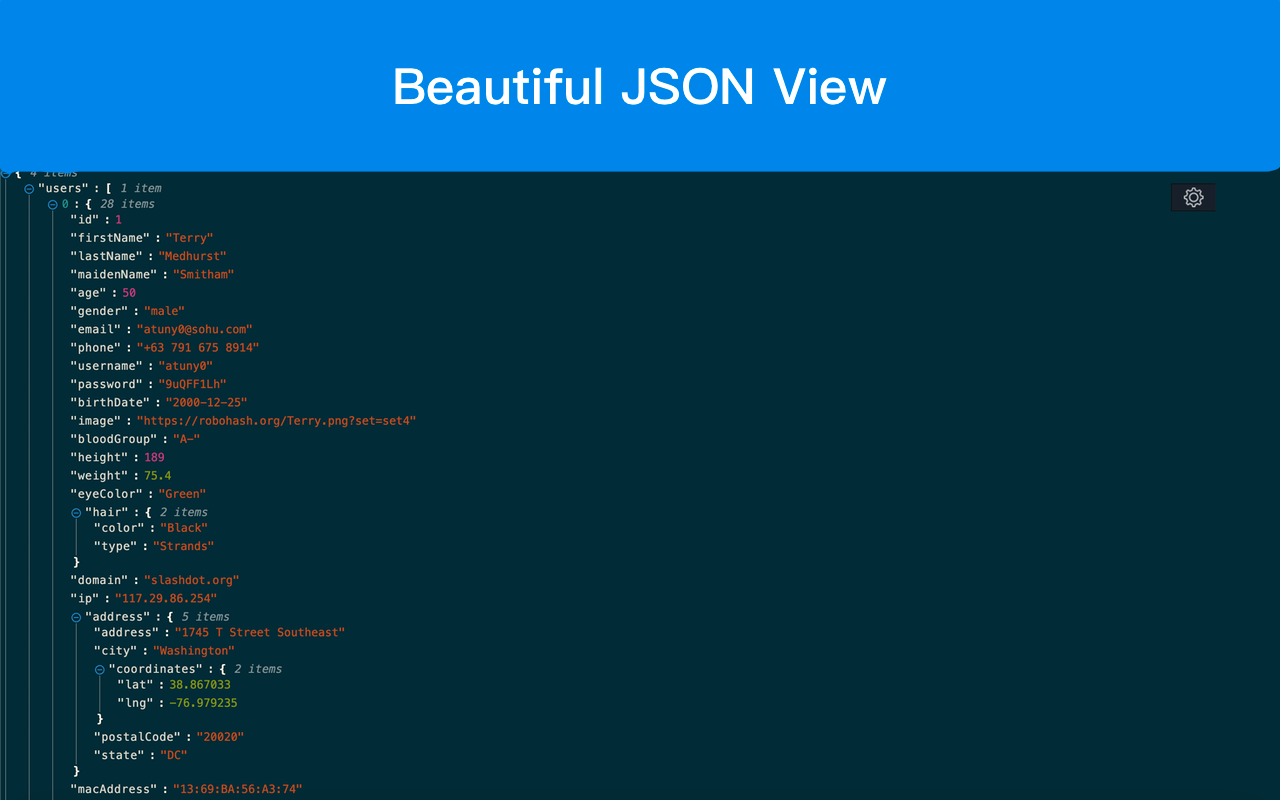Collapse the "hair" object
The height and width of the screenshot is (800, 1280).
coord(76,511)
